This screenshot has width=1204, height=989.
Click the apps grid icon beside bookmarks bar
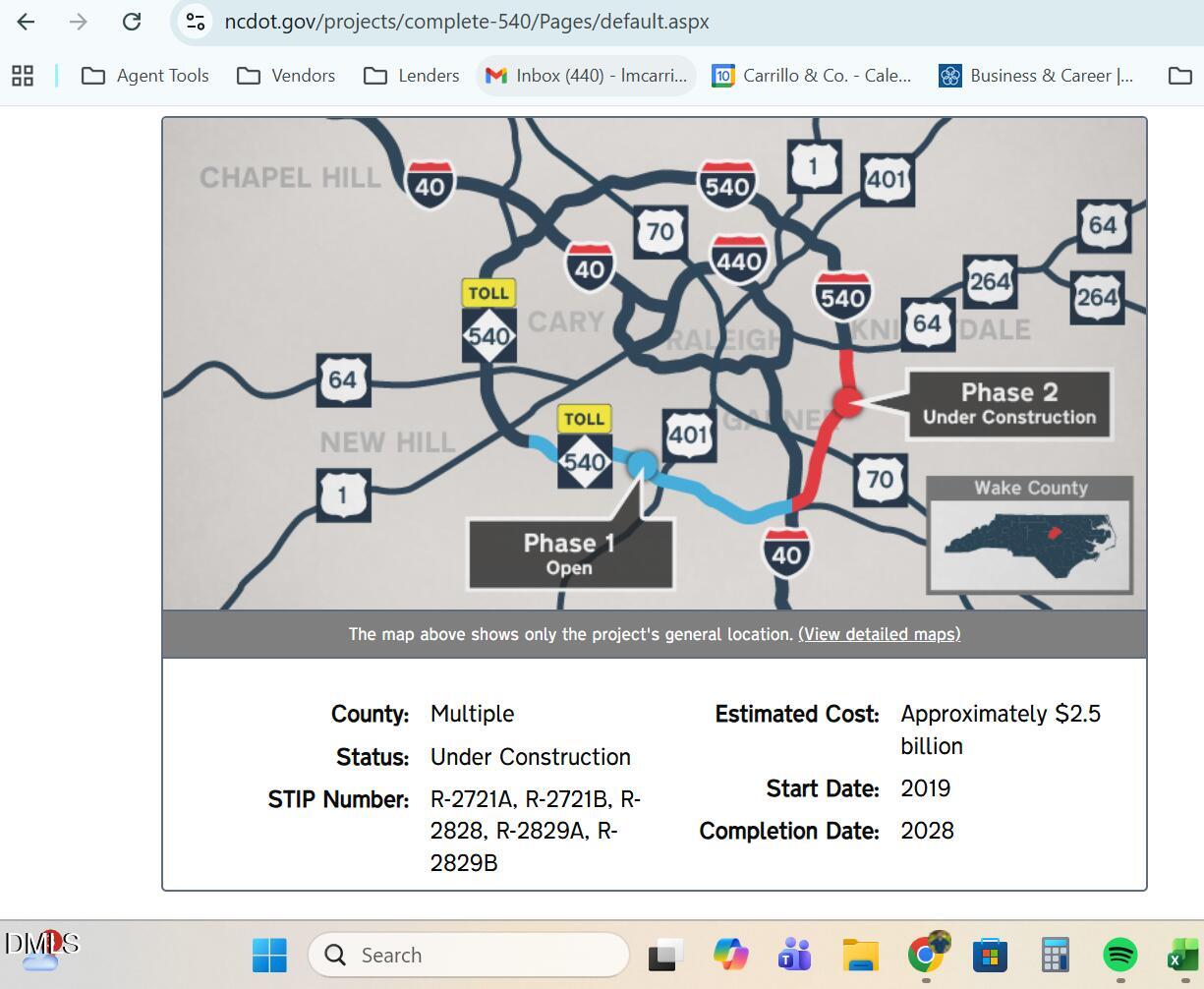point(22,75)
